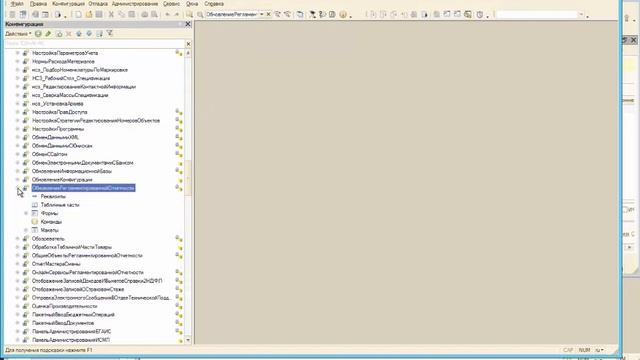Click the Redo arrow icon
The image size is (640, 360).
pos(177,14)
